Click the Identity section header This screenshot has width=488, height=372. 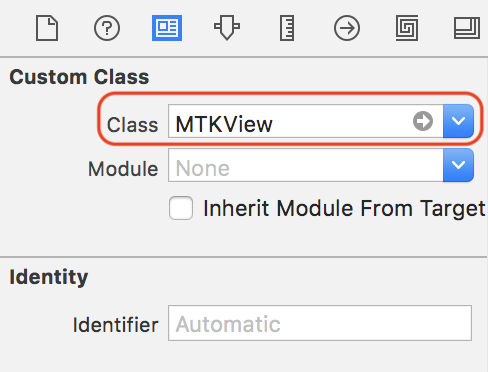pos(49,277)
